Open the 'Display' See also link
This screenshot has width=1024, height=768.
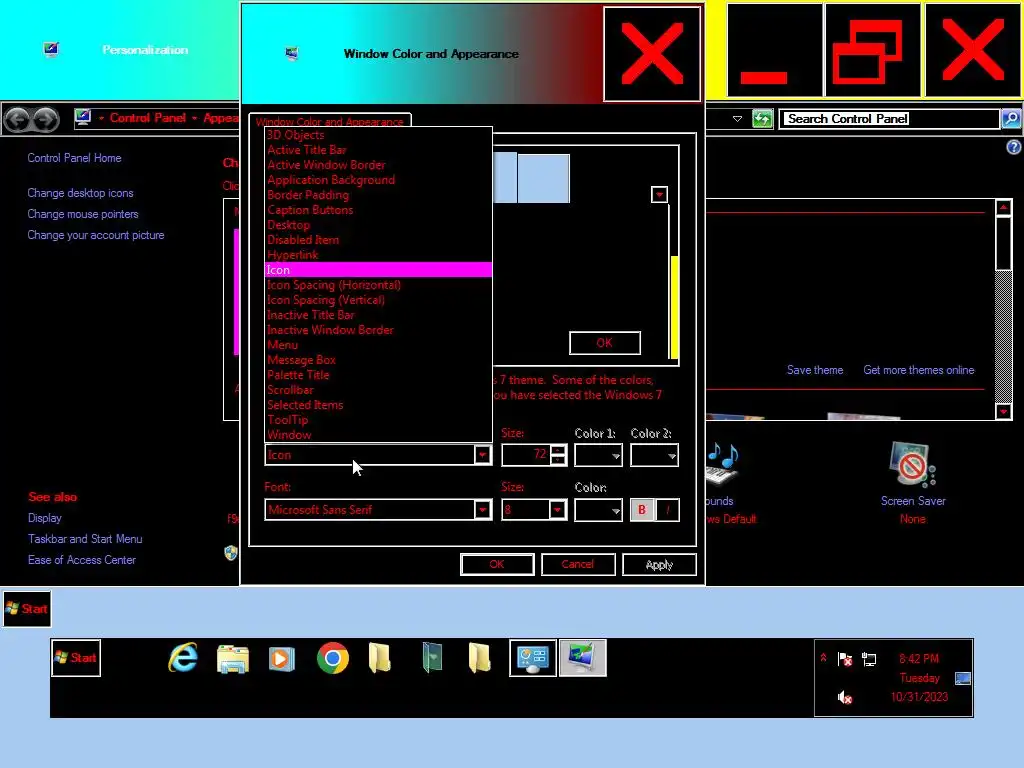[44, 518]
